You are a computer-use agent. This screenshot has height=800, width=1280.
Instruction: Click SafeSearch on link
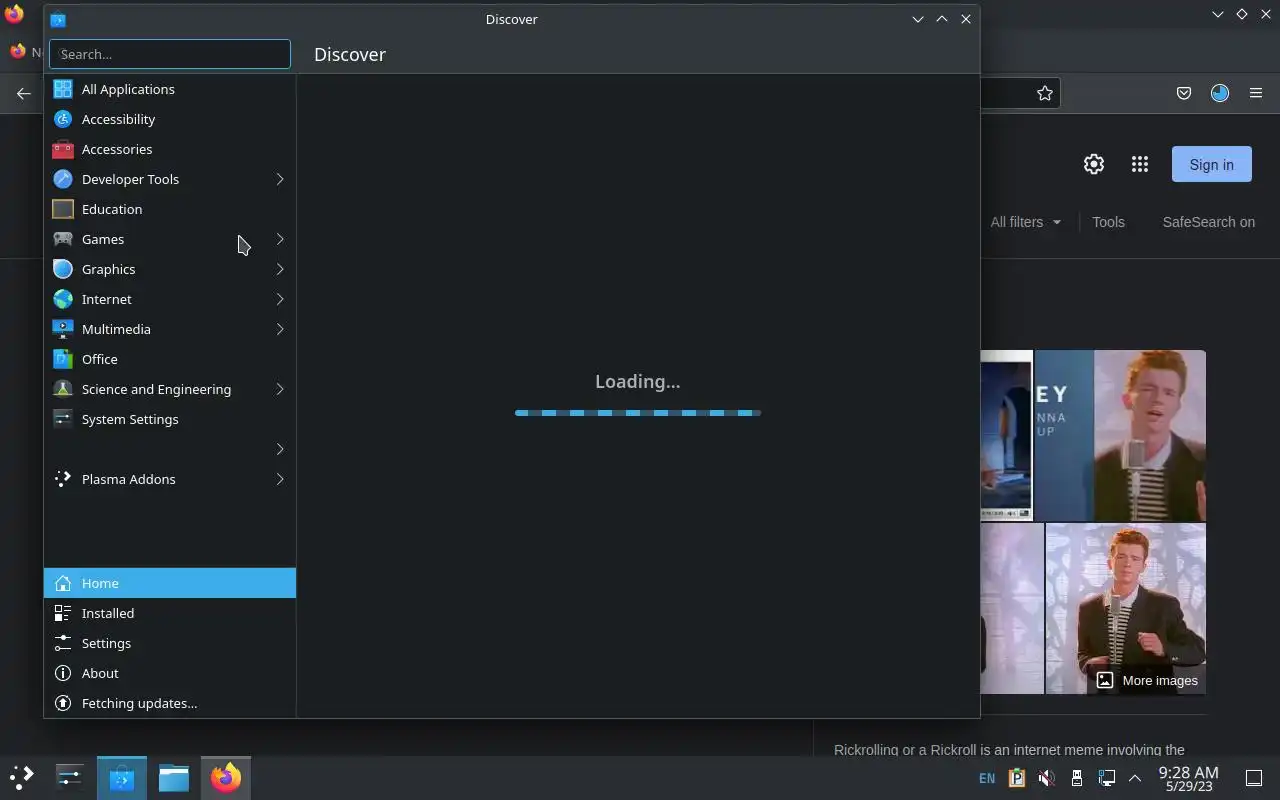coord(1208,222)
